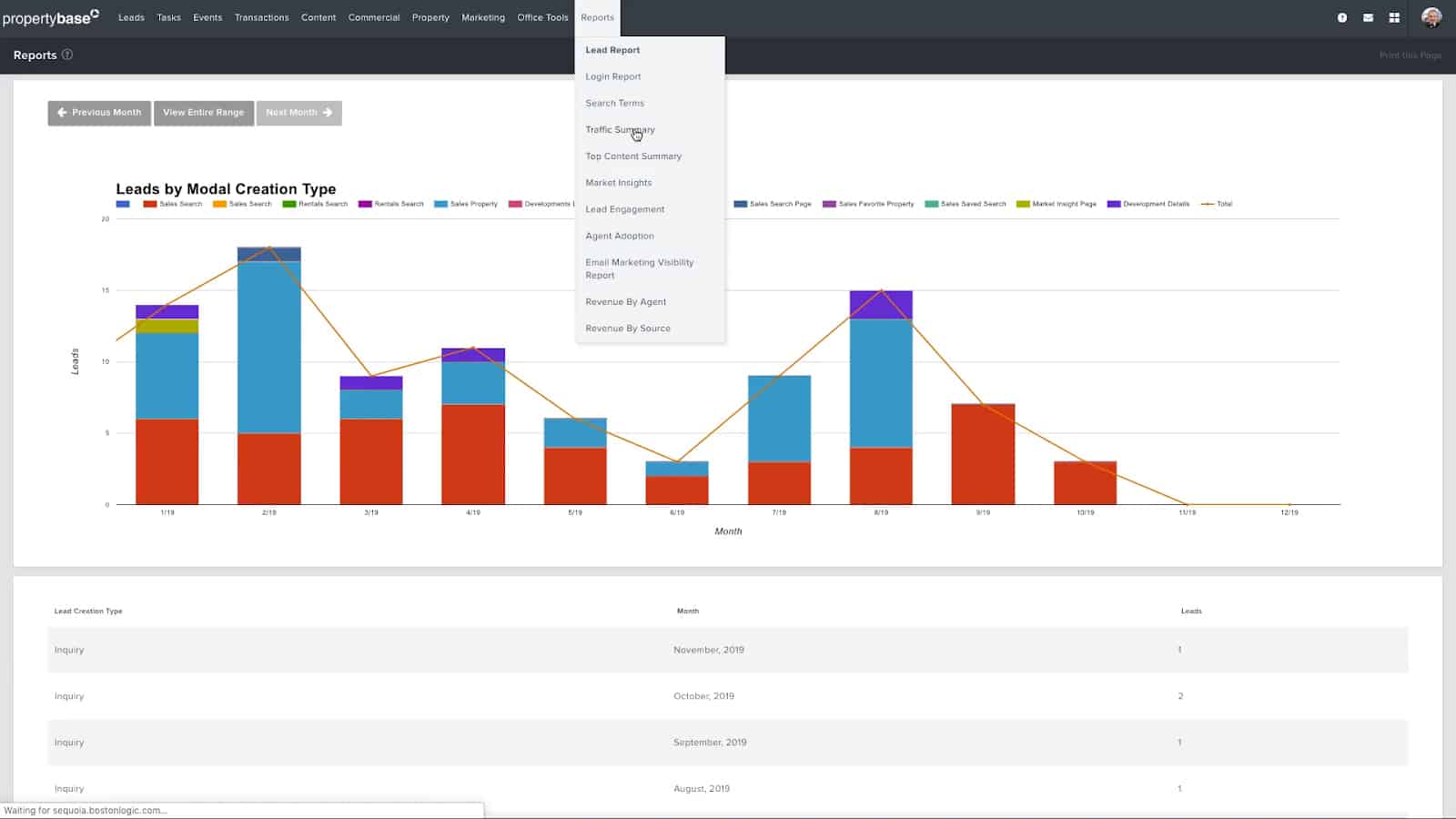
Task: Open the Property menu
Action: pos(430,17)
